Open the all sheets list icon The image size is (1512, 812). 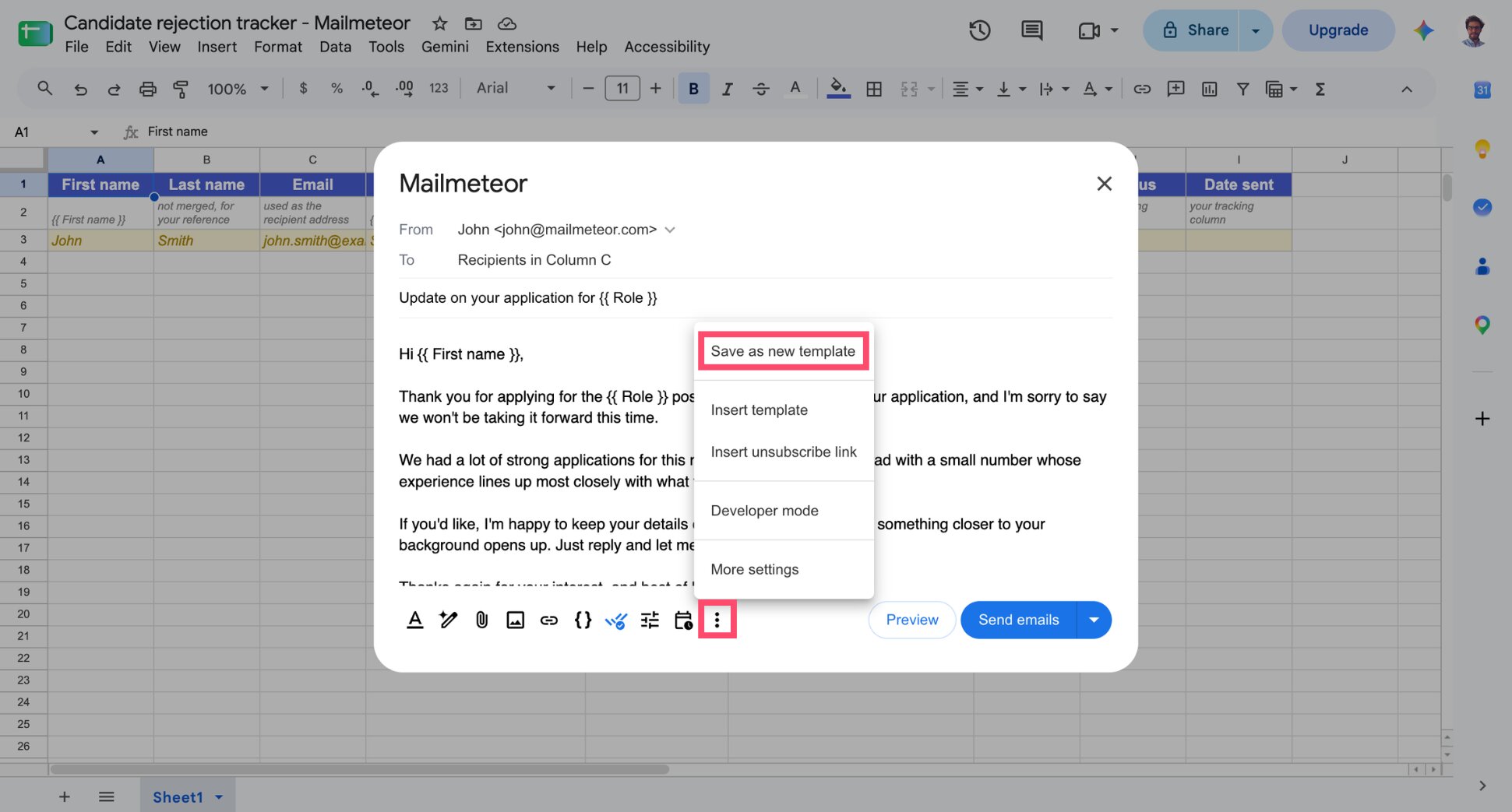[107, 796]
